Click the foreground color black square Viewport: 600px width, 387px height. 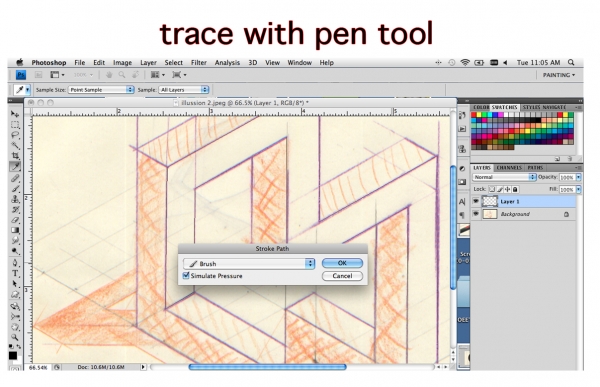[x=13, y=356]
